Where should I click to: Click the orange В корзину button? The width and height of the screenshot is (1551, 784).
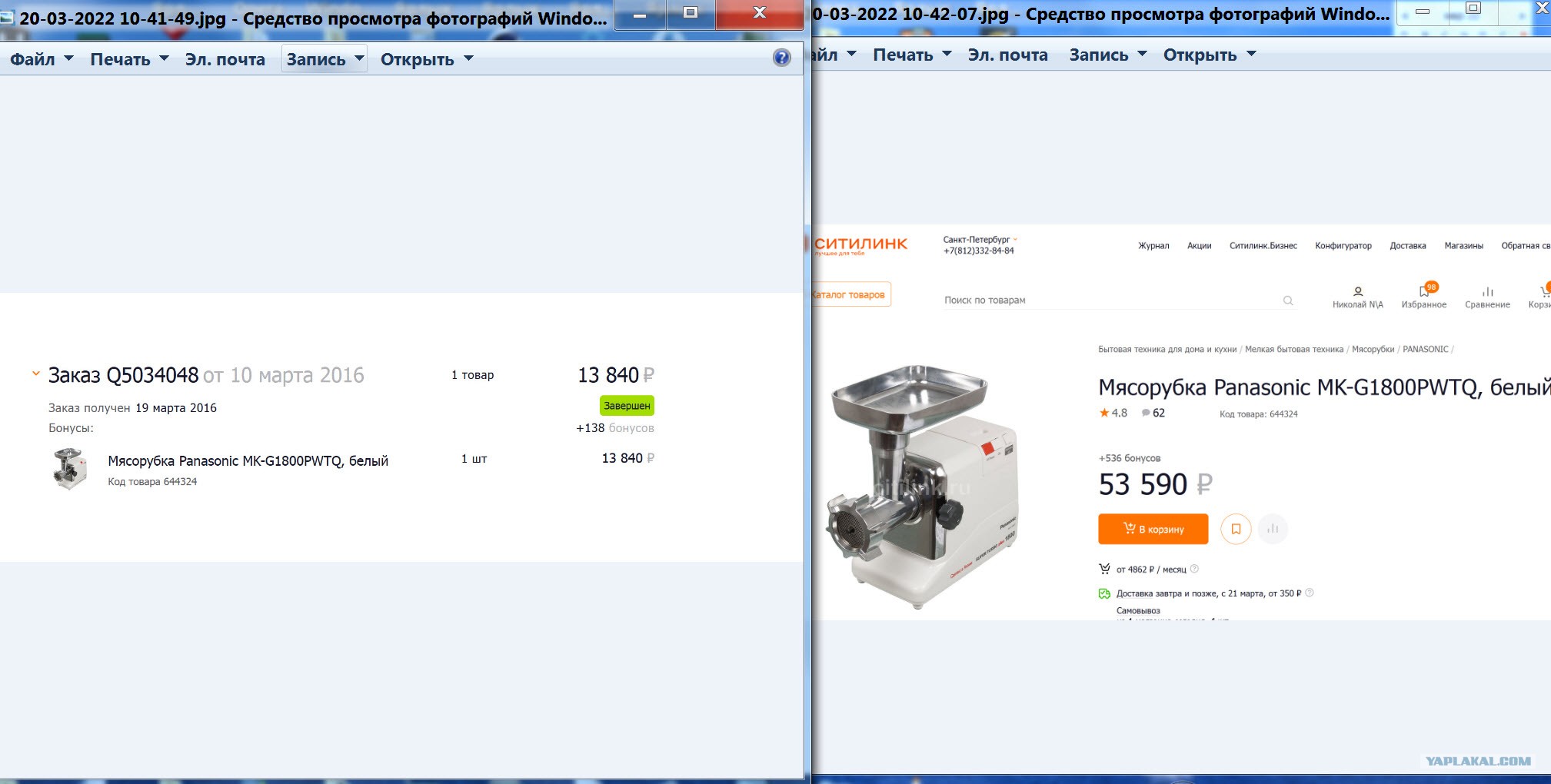(1153, 529)
